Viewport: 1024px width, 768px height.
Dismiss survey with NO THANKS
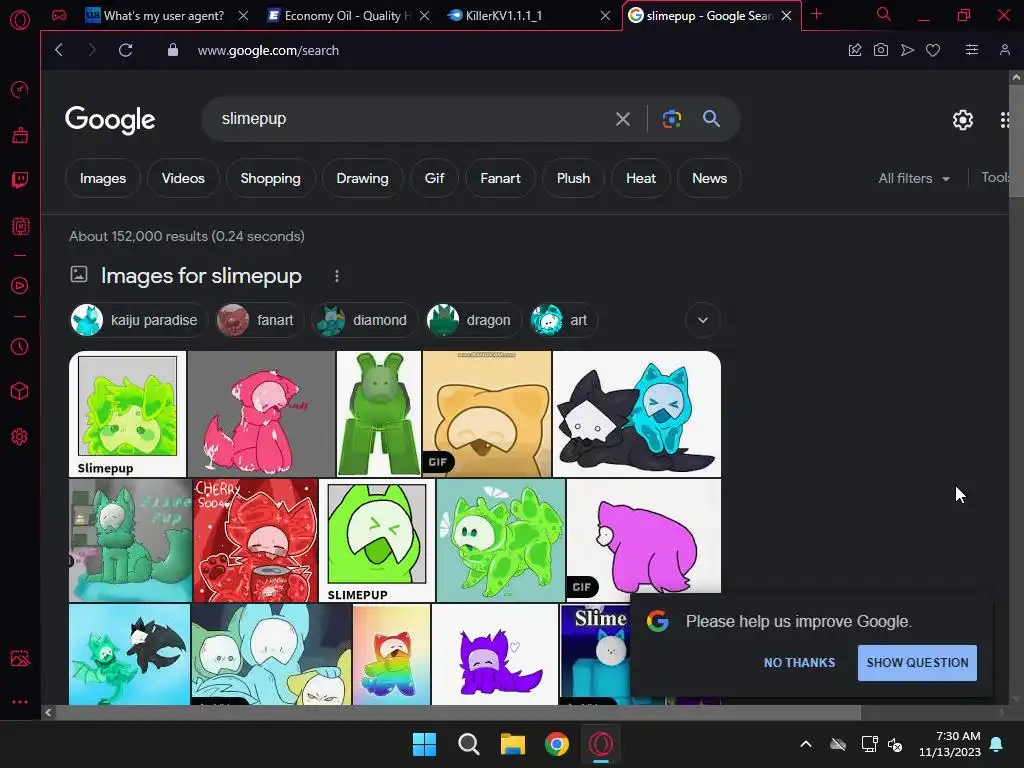799,663
